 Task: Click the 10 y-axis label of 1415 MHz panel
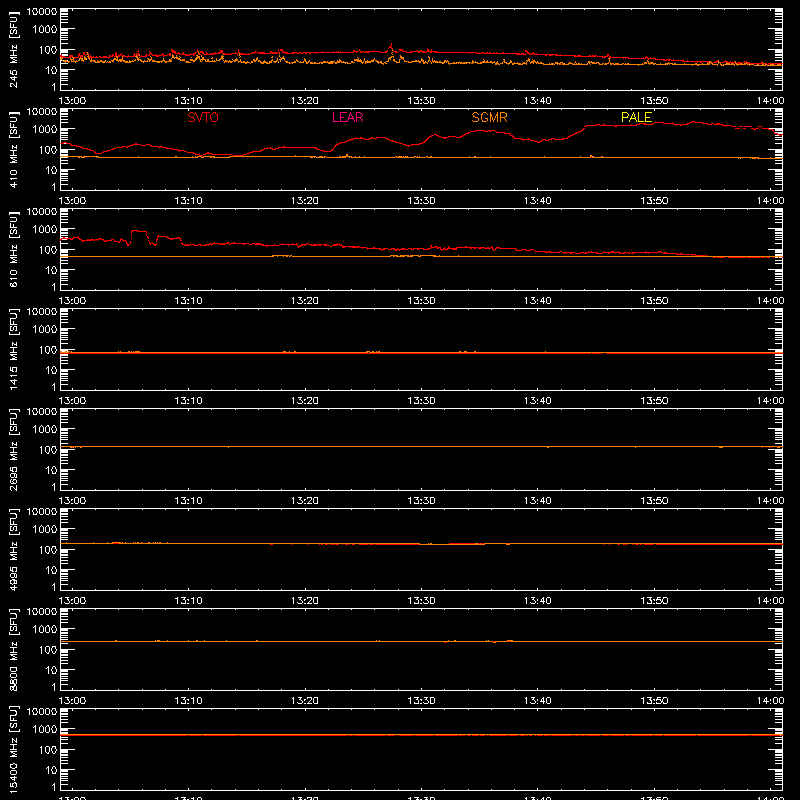[x=51, y=370]
